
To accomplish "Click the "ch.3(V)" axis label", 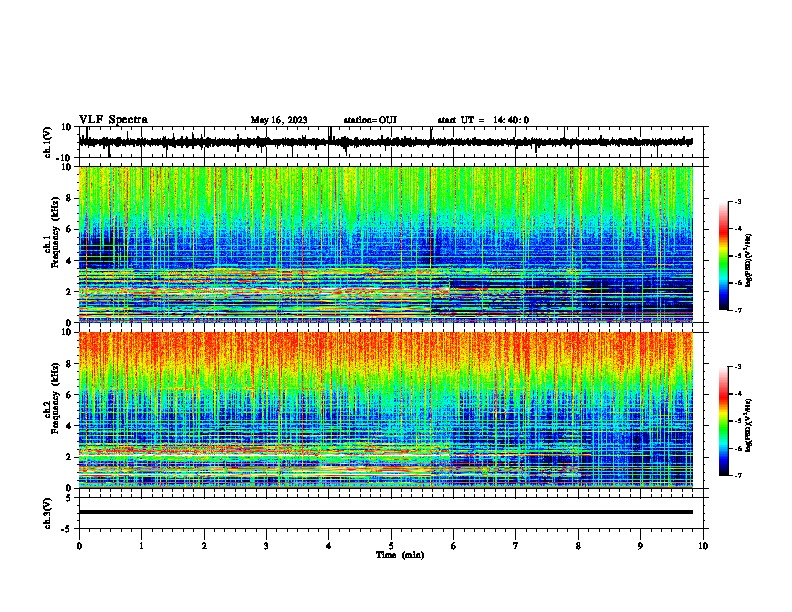I will tap(48, 514).
